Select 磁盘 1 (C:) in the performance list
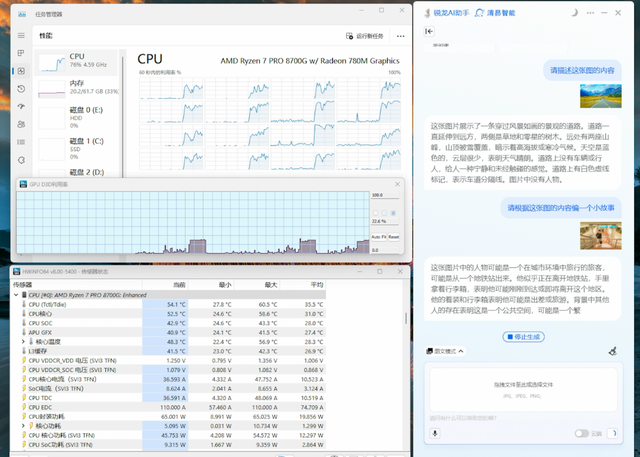Image resolution: width=640 pixels, height=457 pixels. 78,149
